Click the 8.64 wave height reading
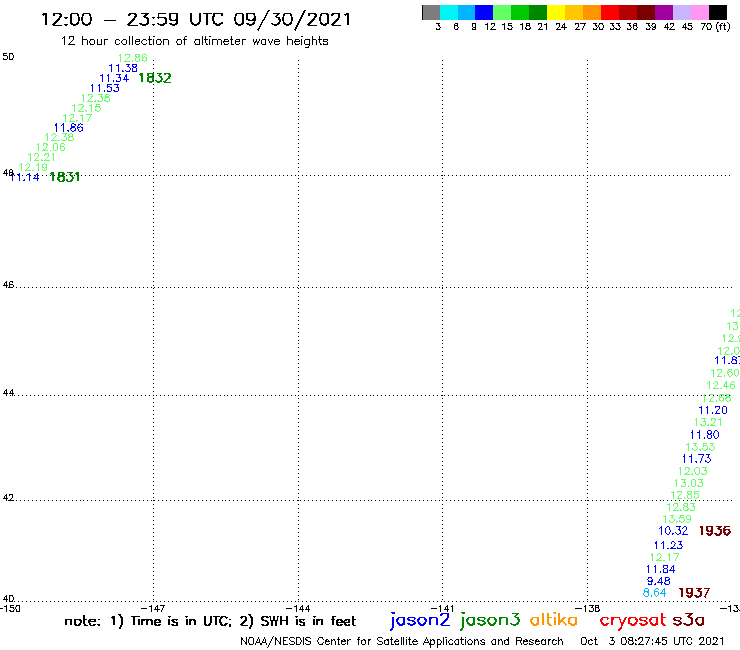This screenshot has height=650, width=740. tap(655, 593)
